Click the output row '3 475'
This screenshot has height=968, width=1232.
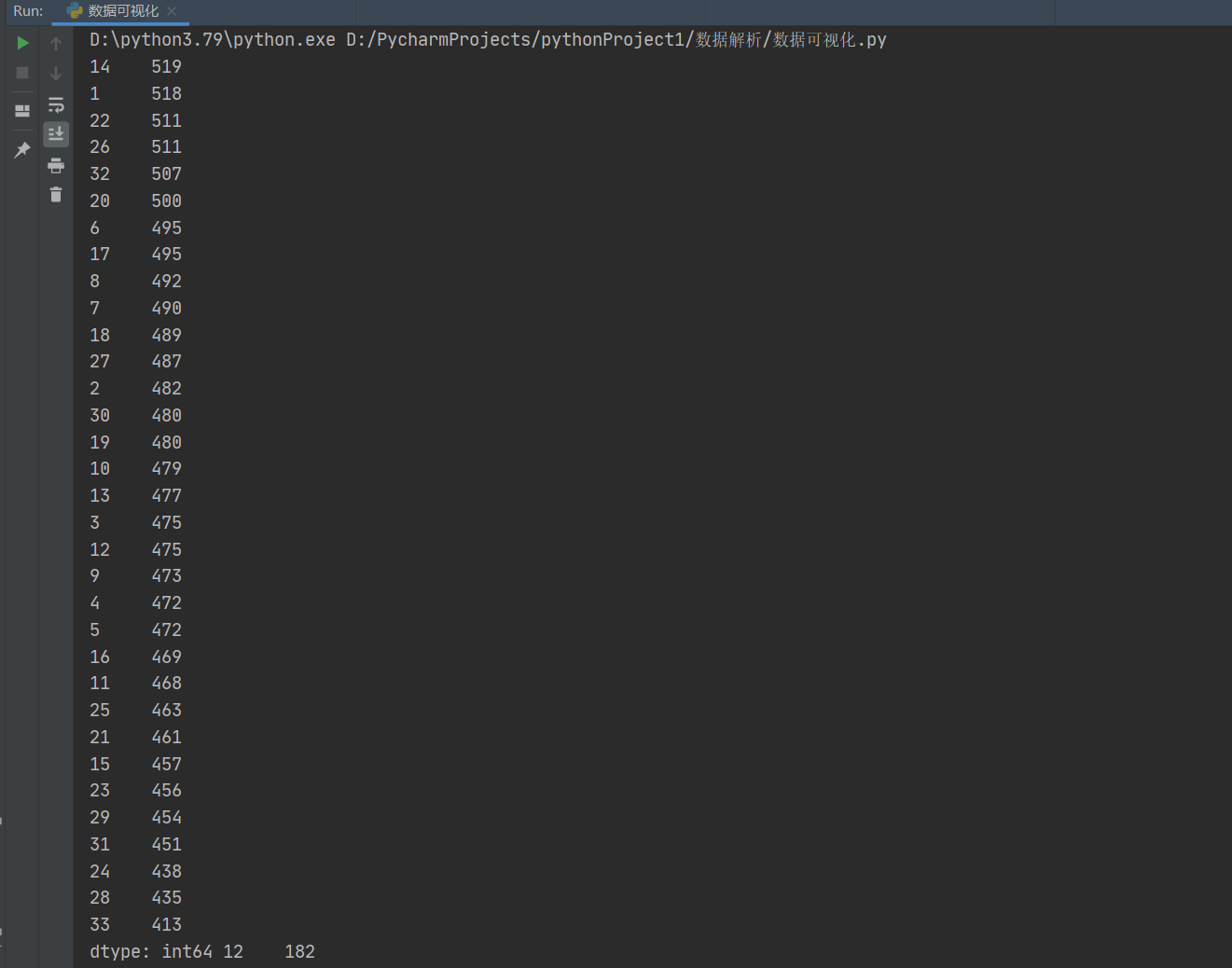pyautogui.click(x=136, y=523)
